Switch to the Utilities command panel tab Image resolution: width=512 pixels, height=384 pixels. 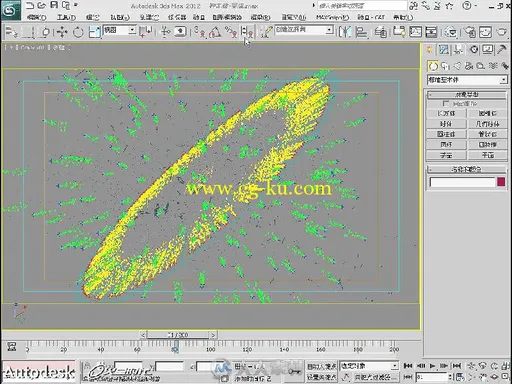(502, 50)
